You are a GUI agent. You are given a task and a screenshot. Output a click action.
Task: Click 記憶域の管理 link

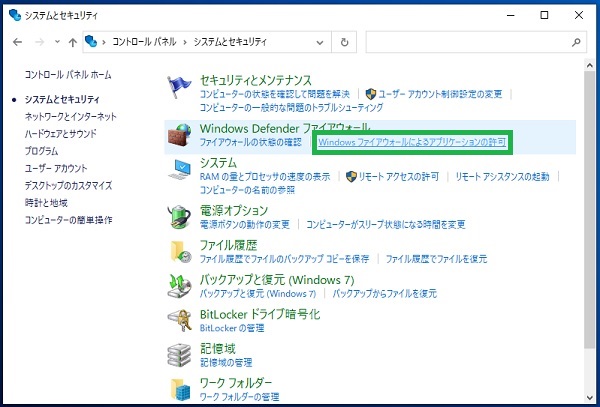coord(226,362)
